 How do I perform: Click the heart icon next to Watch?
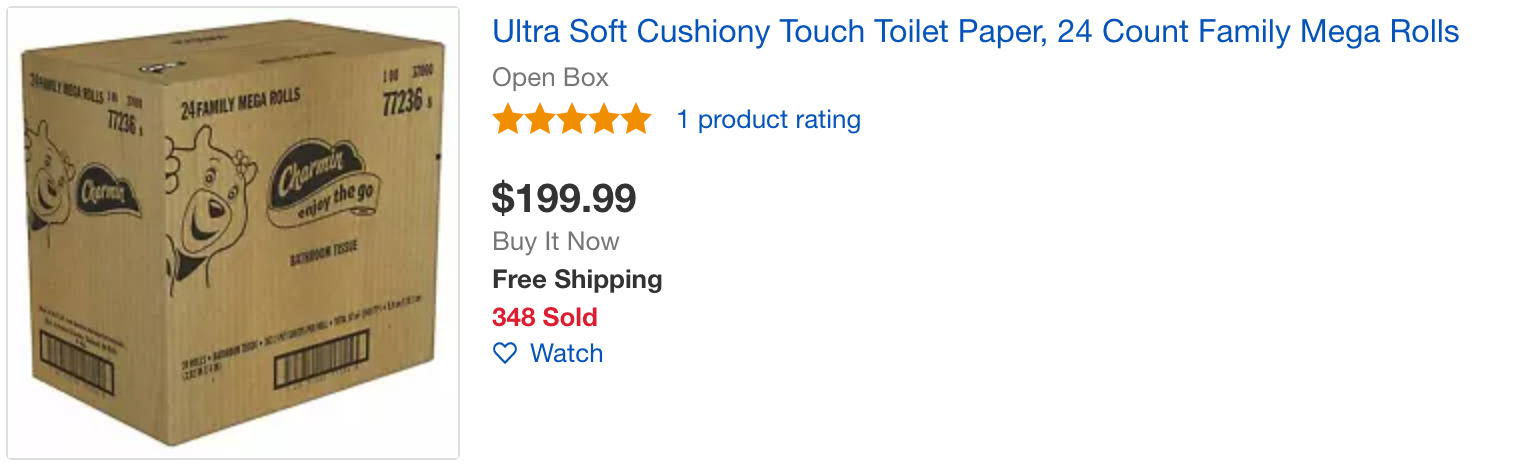505,353
